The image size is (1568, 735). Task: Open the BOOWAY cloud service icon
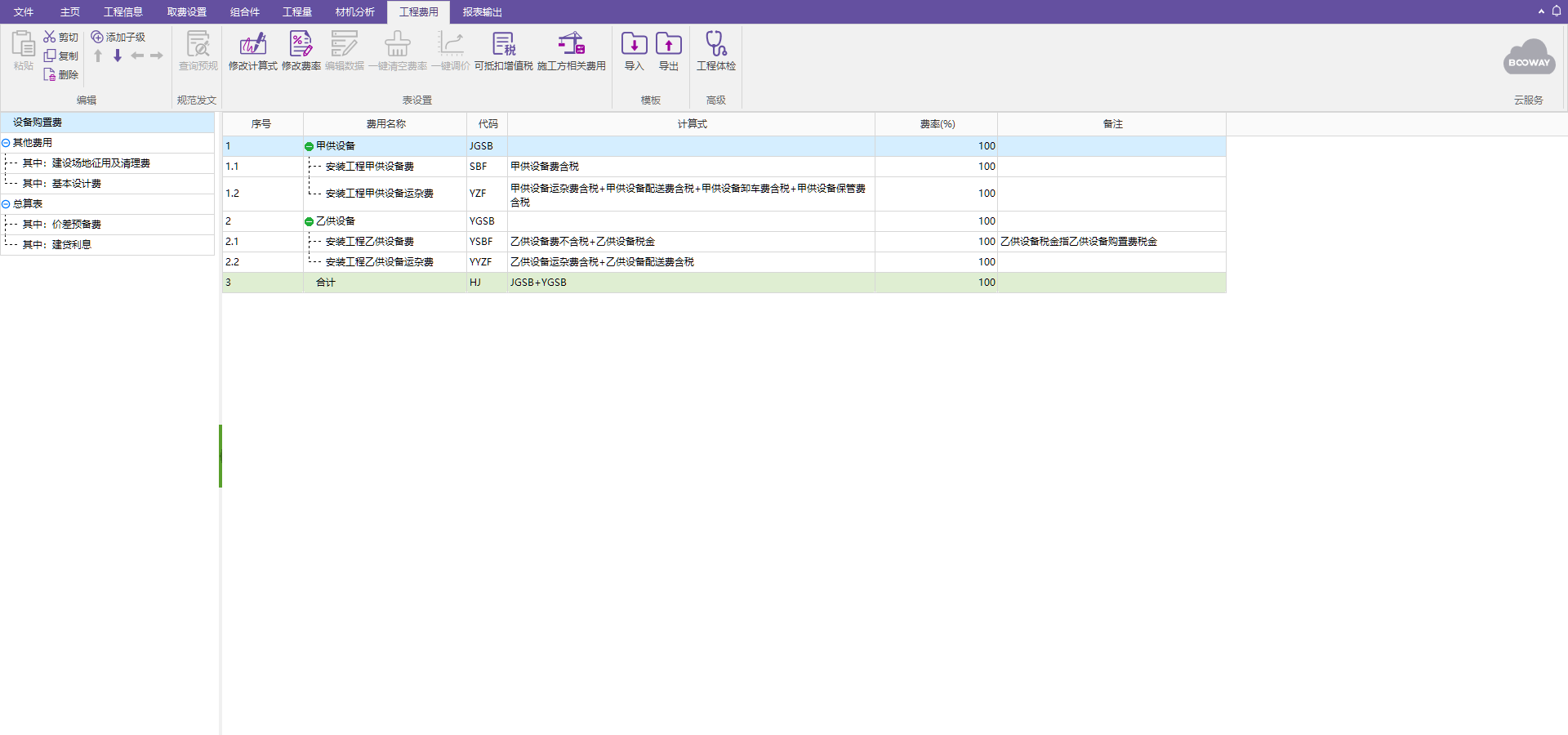[x=1529, y=58]
